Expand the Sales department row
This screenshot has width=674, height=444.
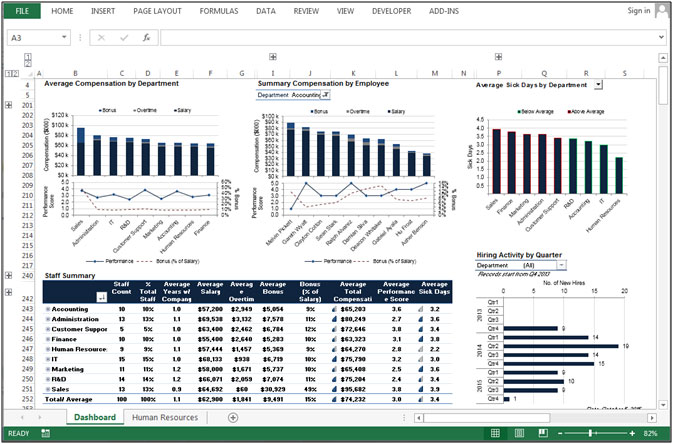pyautogui.click(x=48, y=389)
